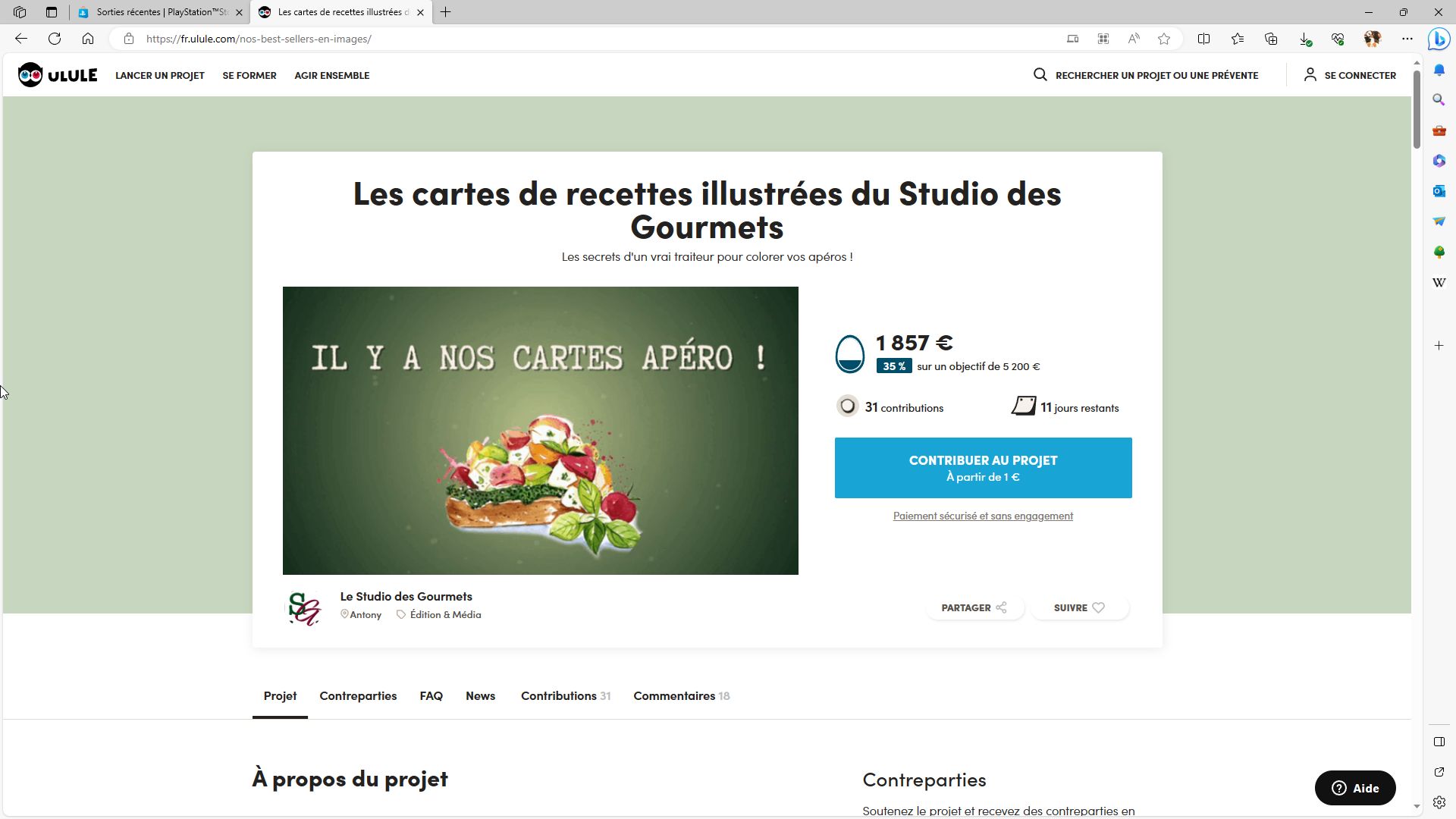The image size is (1456, 819).
Task: Open the browser home icon
Action: coord(88,39)
